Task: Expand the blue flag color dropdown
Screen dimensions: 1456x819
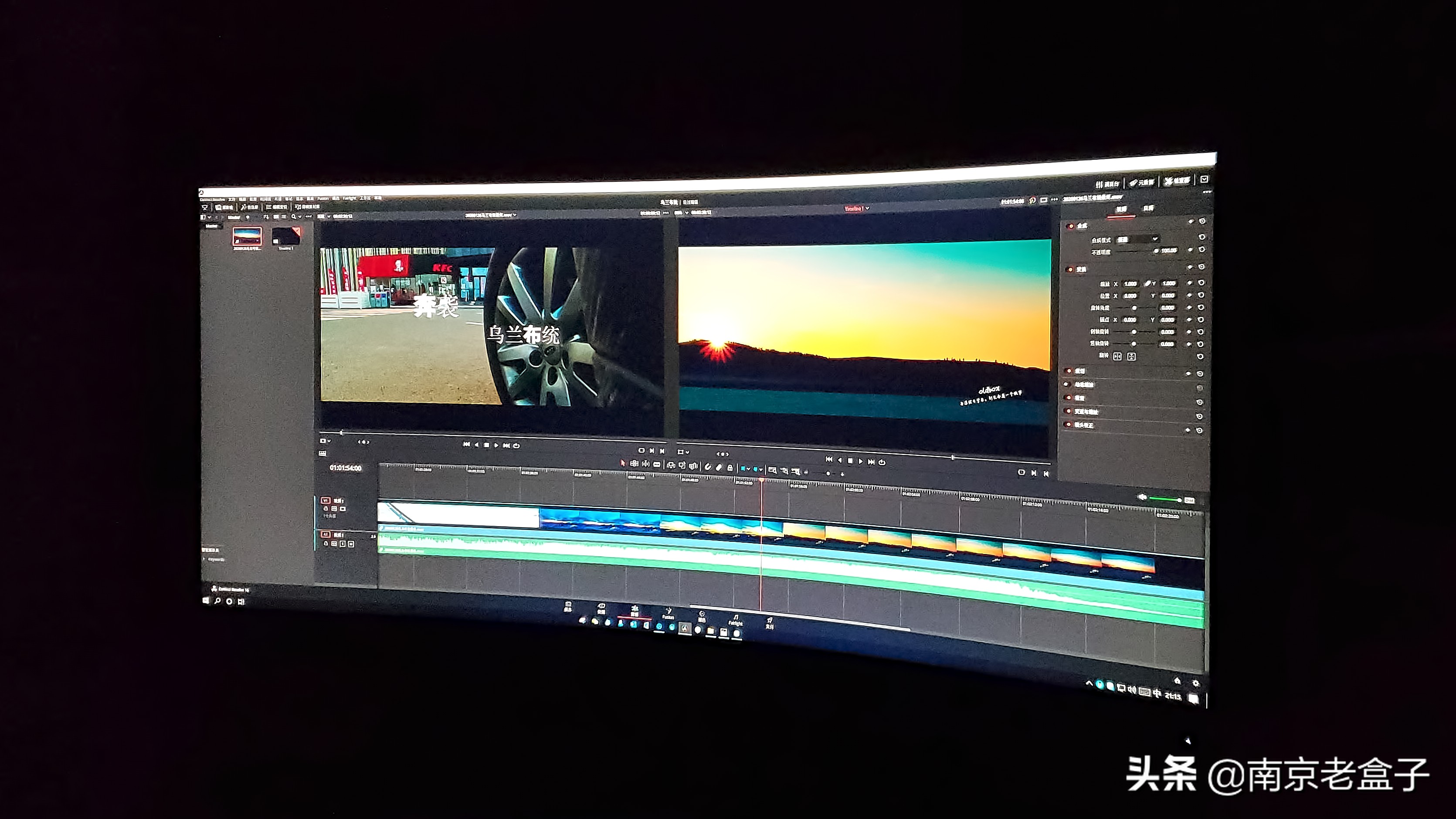Action: (749, 469)
